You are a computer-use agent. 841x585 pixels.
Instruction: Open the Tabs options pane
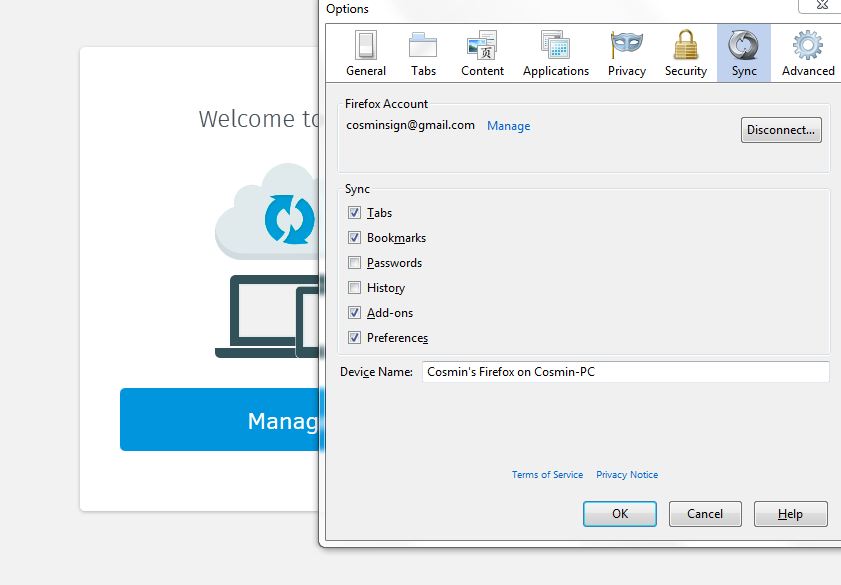pyautogui.click(x=423, y=53)
